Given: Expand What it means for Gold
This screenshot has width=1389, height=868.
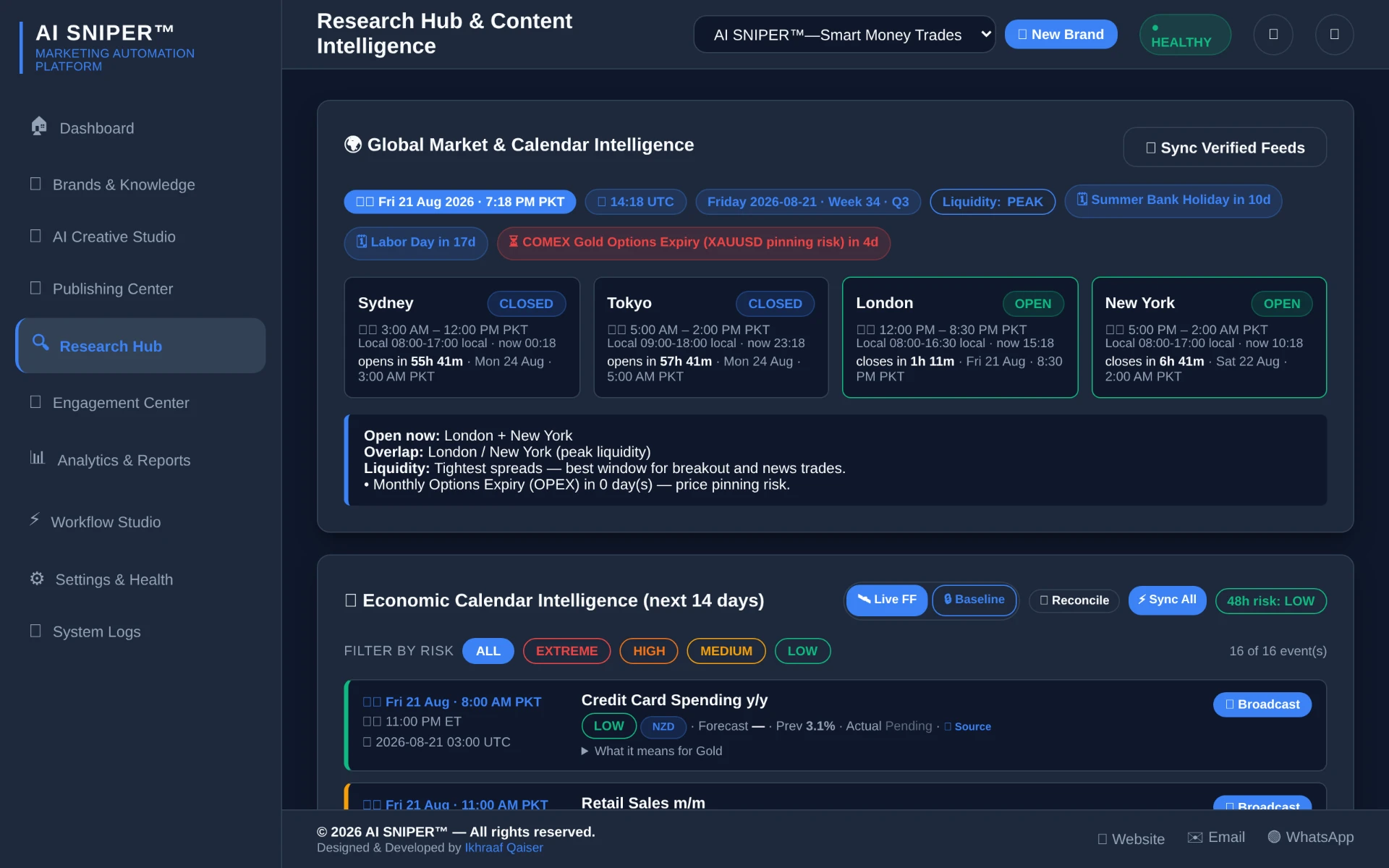Looking at the screenshot, I should coord(652,751).
